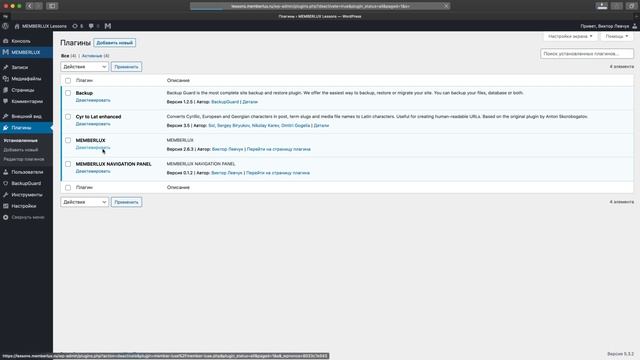Image resolution: width=640 pixels, height=360 pixels.
Task: Deactivate MEMBERLUX NAVIGATION PANEL plugin
Action: pyautogui.click(x=93, y=171)
